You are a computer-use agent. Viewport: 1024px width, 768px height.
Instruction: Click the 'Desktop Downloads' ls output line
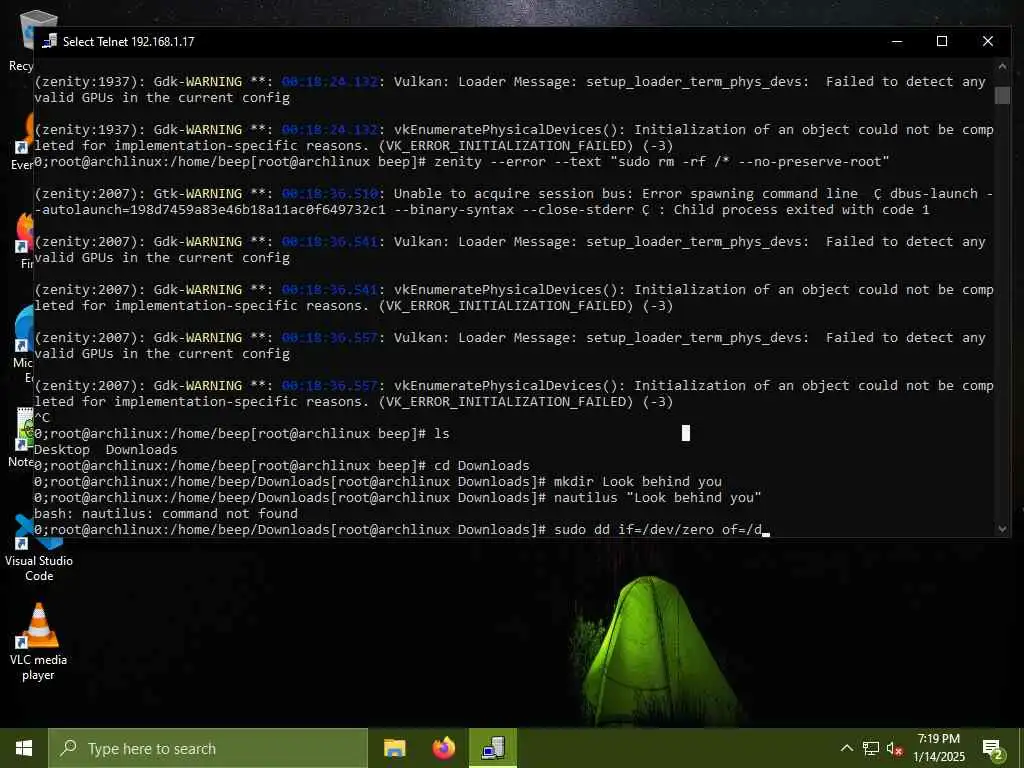click(106, 449)
